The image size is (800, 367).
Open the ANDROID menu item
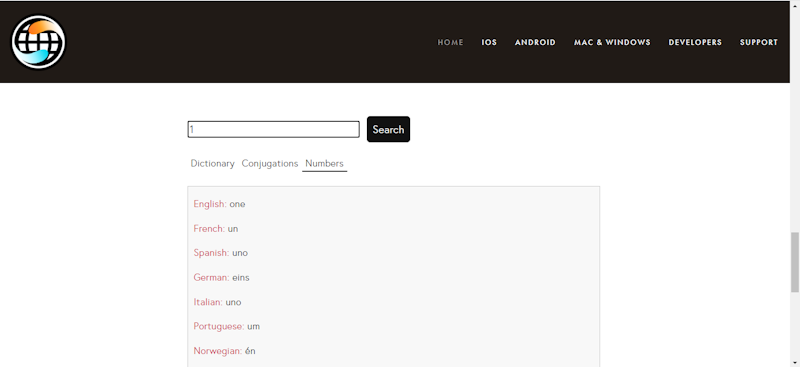(535, 42)
